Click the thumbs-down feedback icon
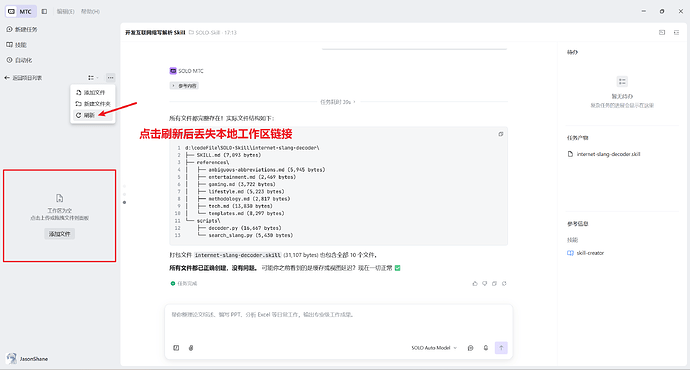This screenshot has width=690, height=370. [x=484, y=284]
